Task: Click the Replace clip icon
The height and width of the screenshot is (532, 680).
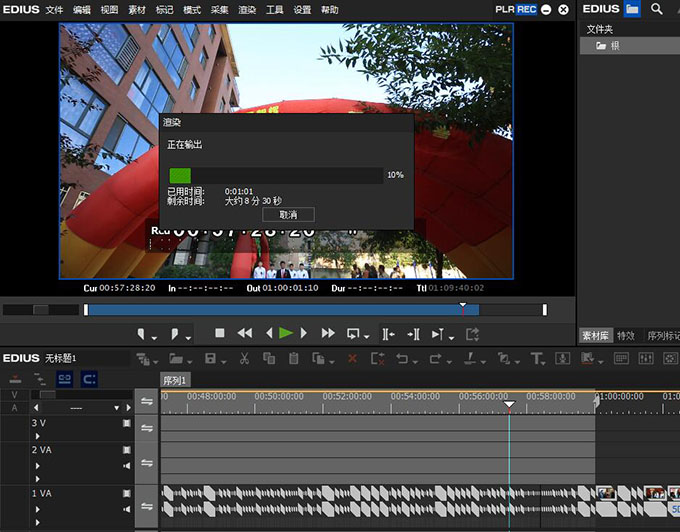Action: coord(318,358)
